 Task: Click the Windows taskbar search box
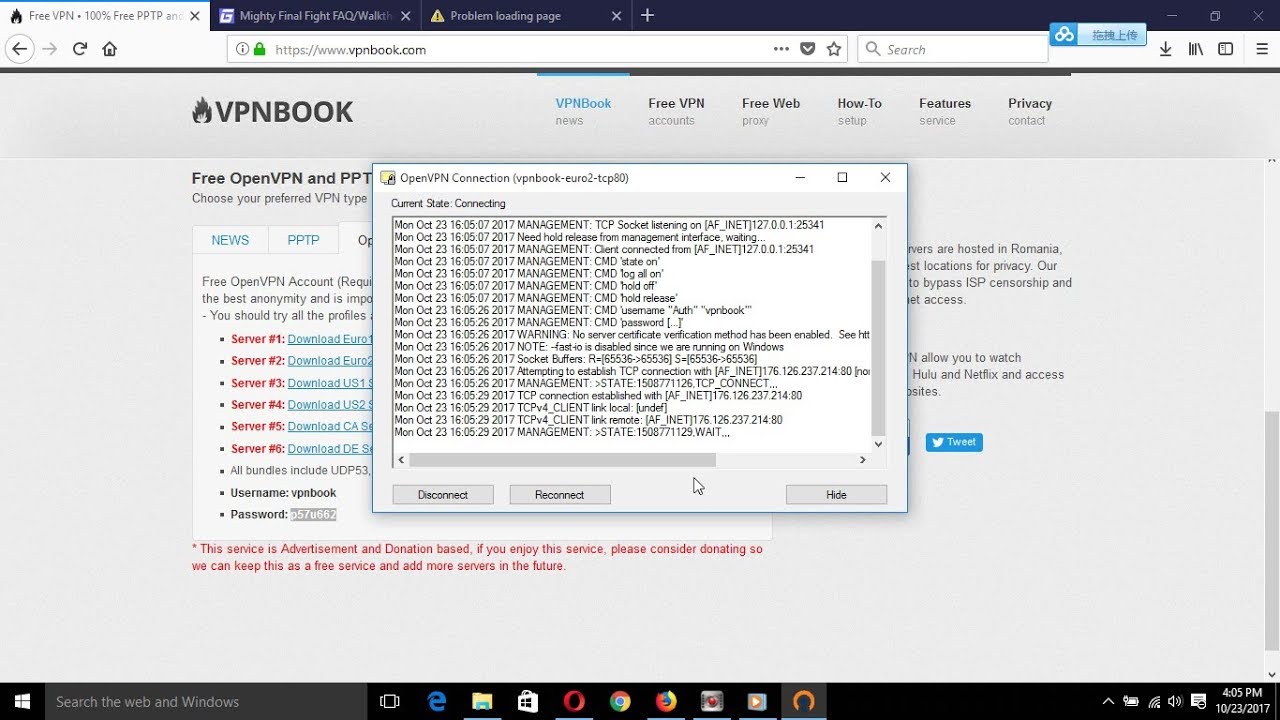206,701
